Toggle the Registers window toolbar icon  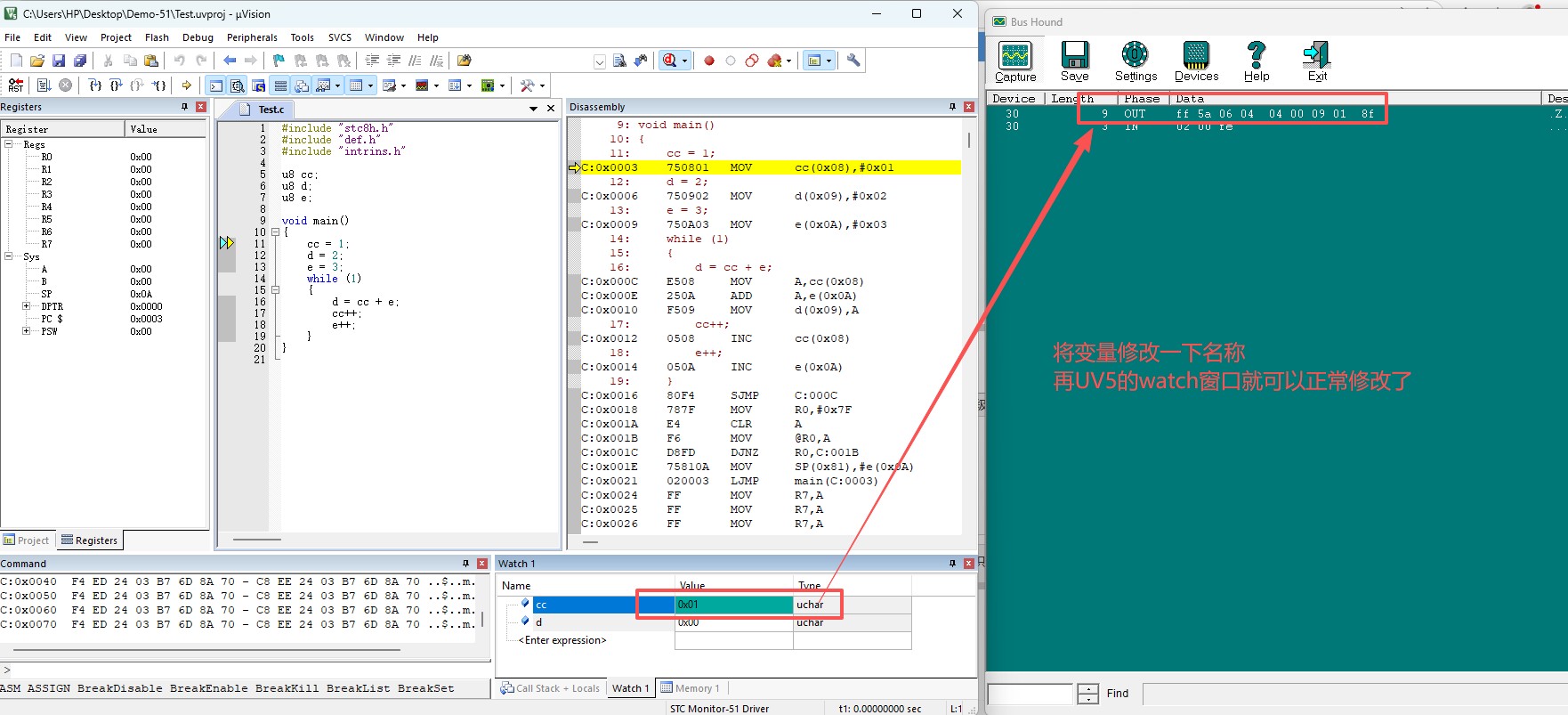[280, 85]
